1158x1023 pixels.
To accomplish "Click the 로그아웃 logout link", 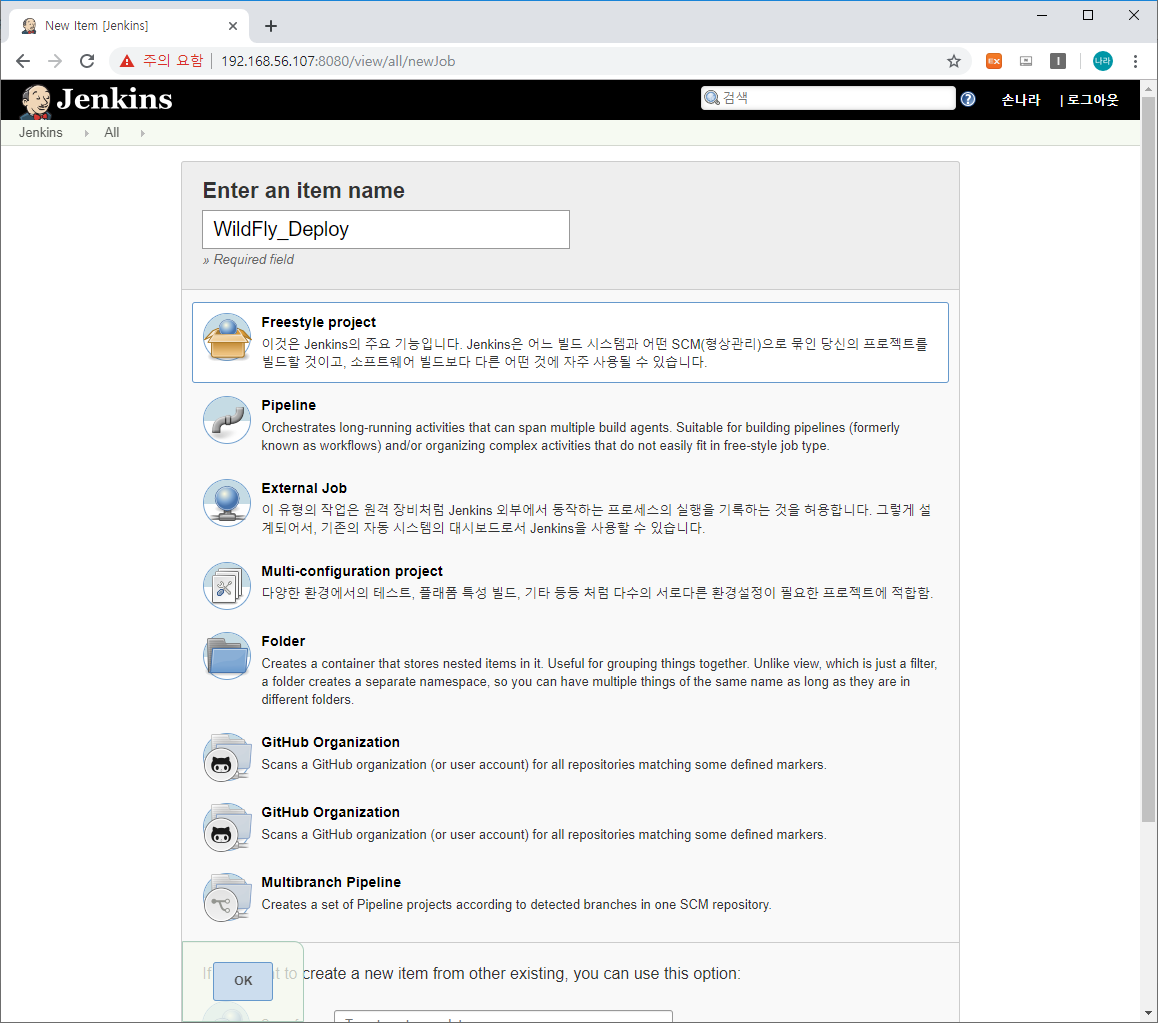I will click(1092, 100).
